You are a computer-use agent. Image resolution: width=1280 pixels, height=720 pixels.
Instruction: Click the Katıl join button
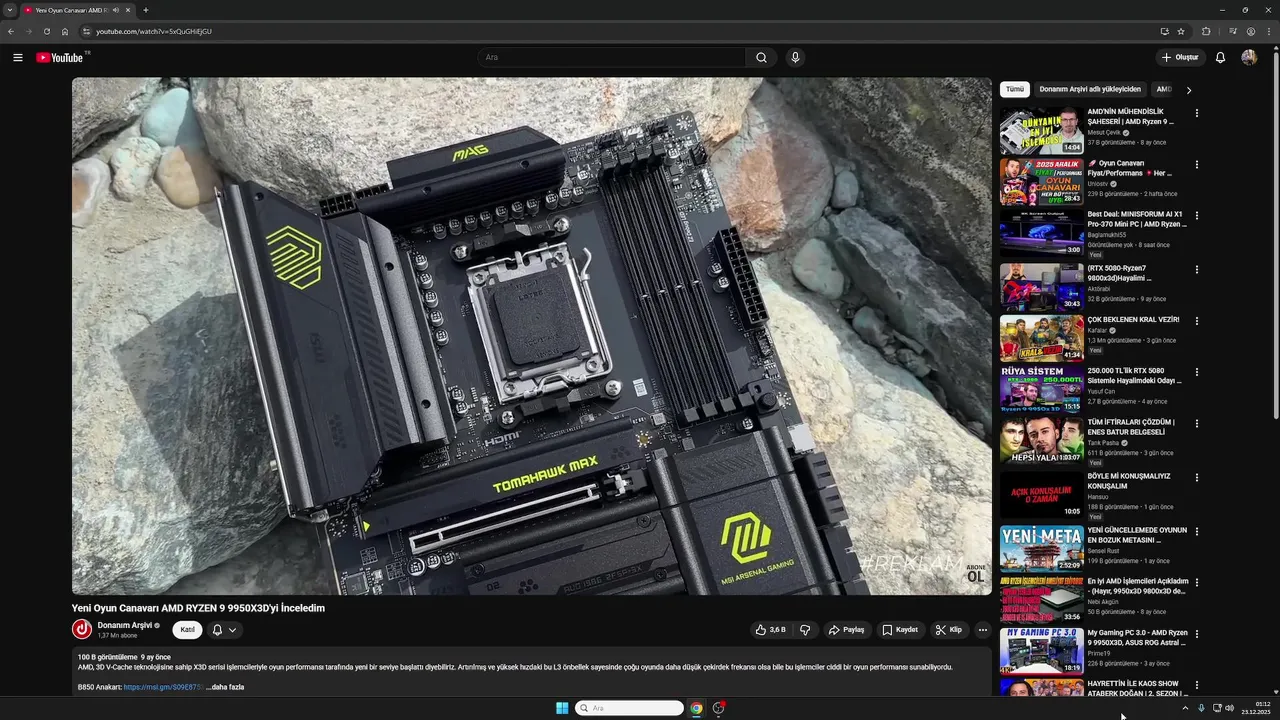(x=187, y=630)
